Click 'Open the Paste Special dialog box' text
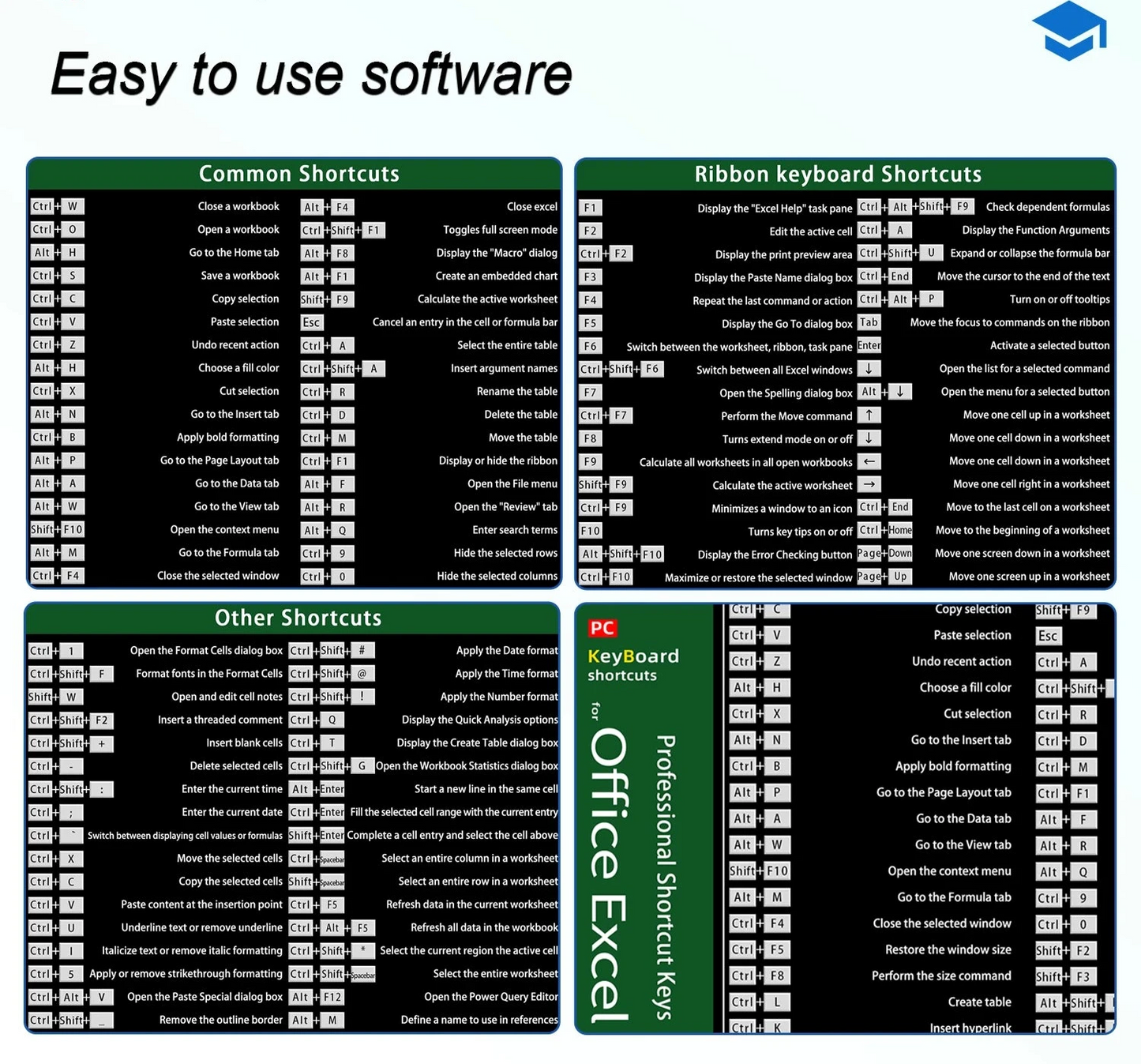 point(205,997)
